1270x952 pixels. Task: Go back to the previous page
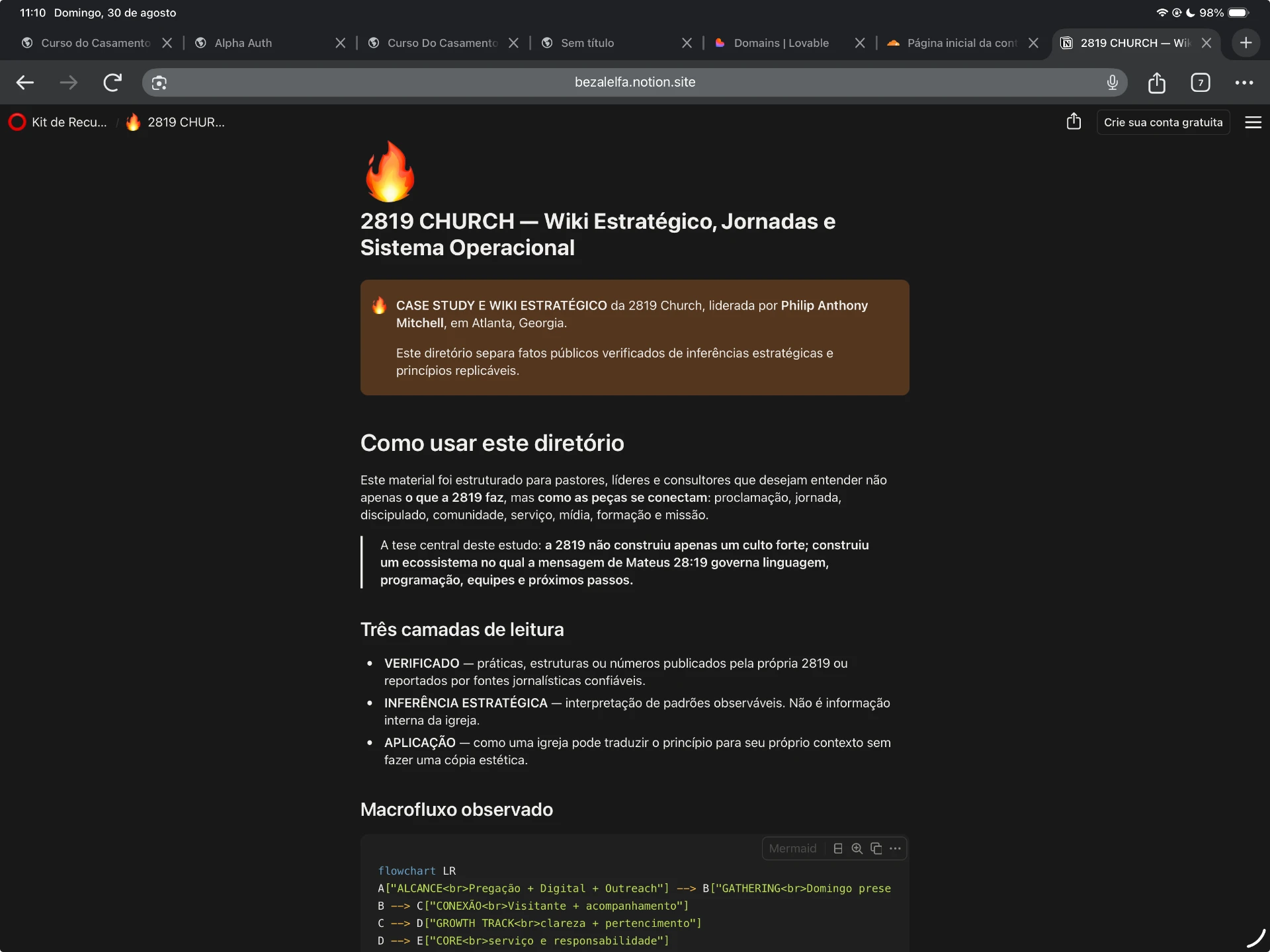point(25,83)
